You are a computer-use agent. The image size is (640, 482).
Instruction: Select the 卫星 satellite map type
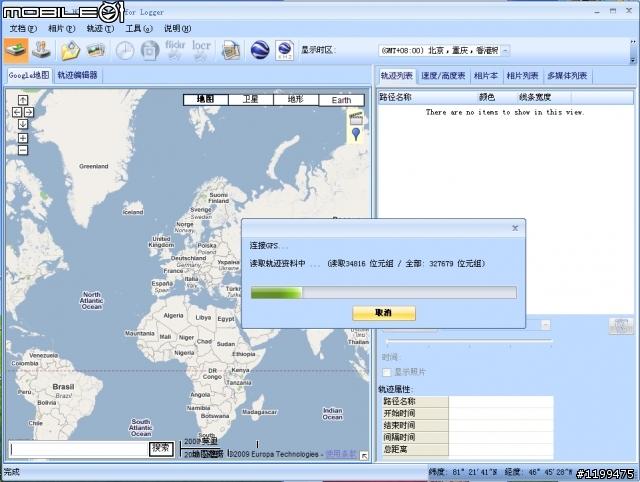pos(251,100)
